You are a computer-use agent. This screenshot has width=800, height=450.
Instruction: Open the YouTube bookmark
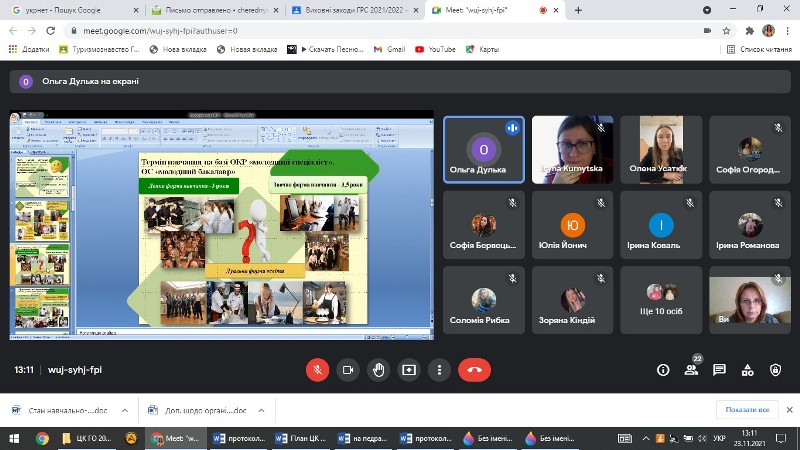click(435, 49)
